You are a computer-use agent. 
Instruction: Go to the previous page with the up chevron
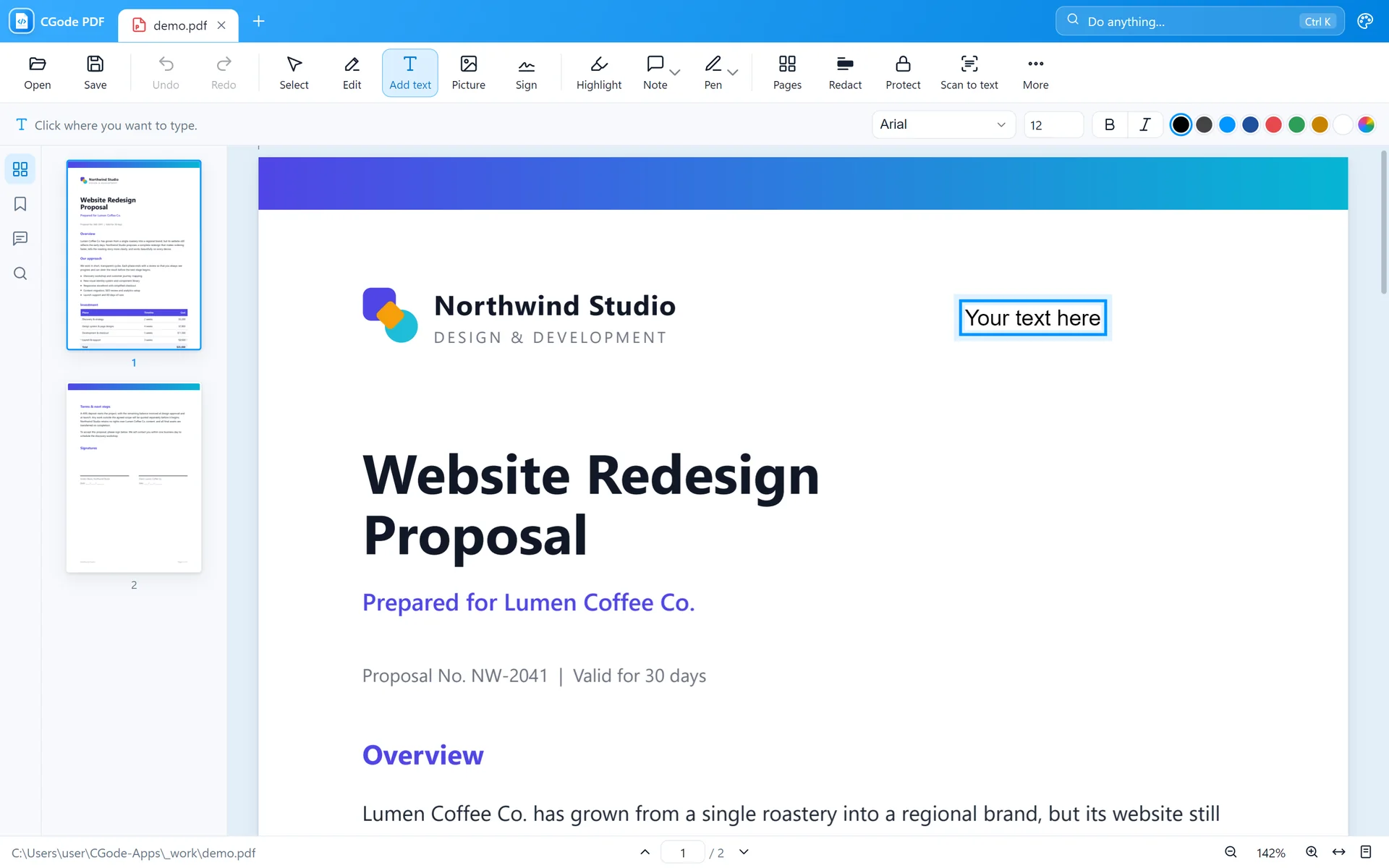pos(645,852)
